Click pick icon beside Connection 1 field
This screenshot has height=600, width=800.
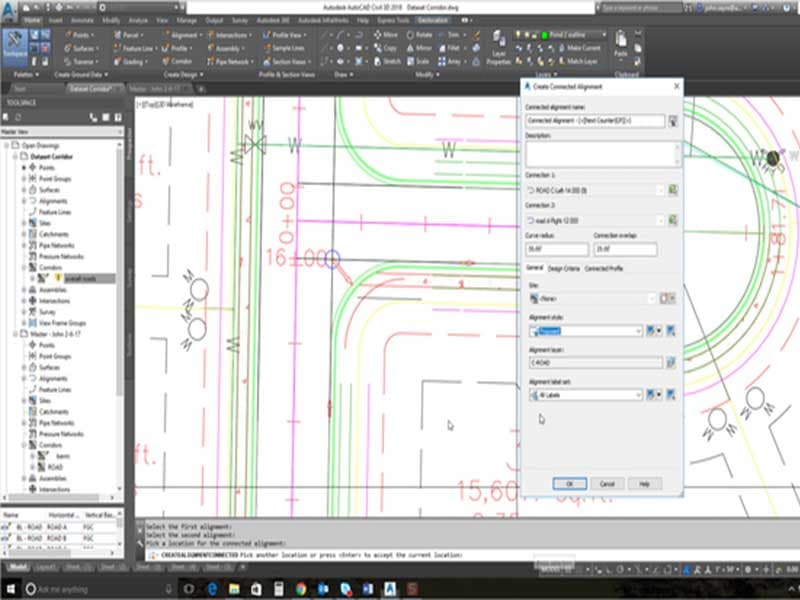tap(674, 190)
